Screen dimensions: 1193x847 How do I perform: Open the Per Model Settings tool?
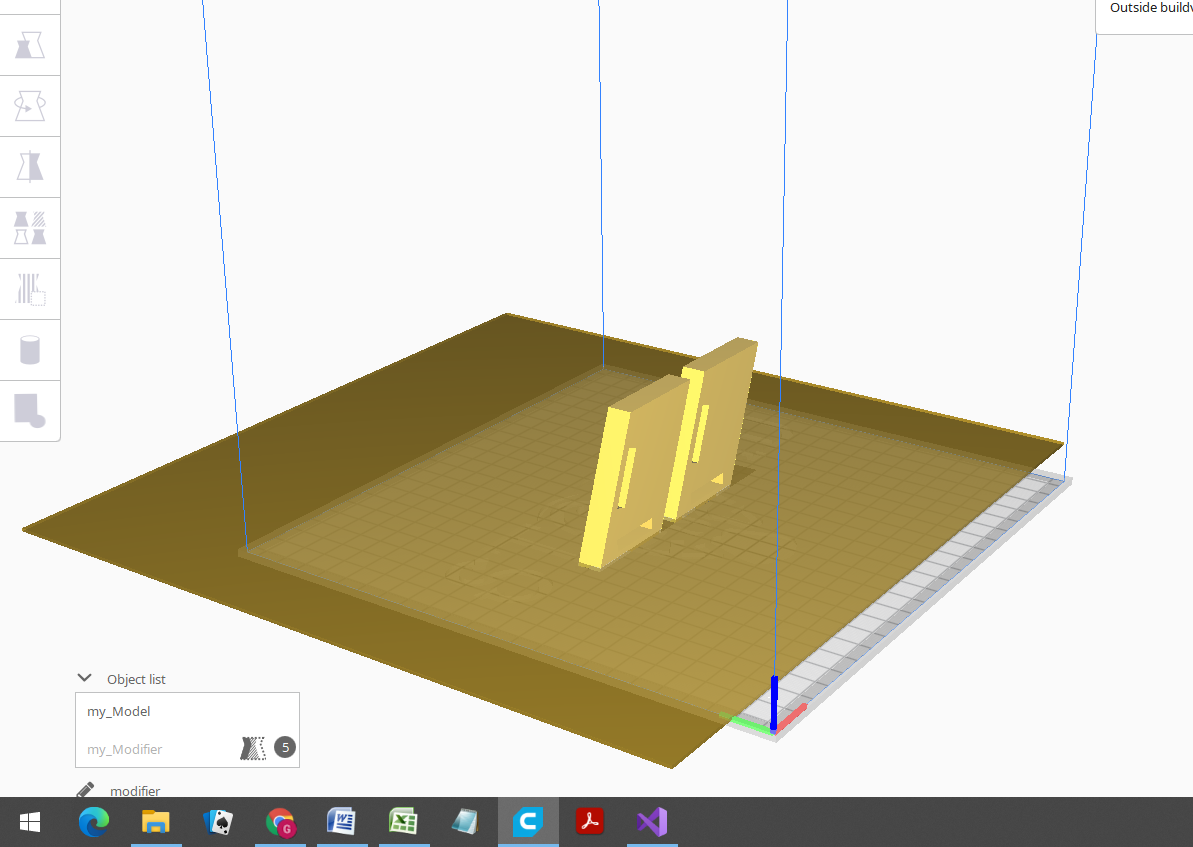(x=30, y=228)
